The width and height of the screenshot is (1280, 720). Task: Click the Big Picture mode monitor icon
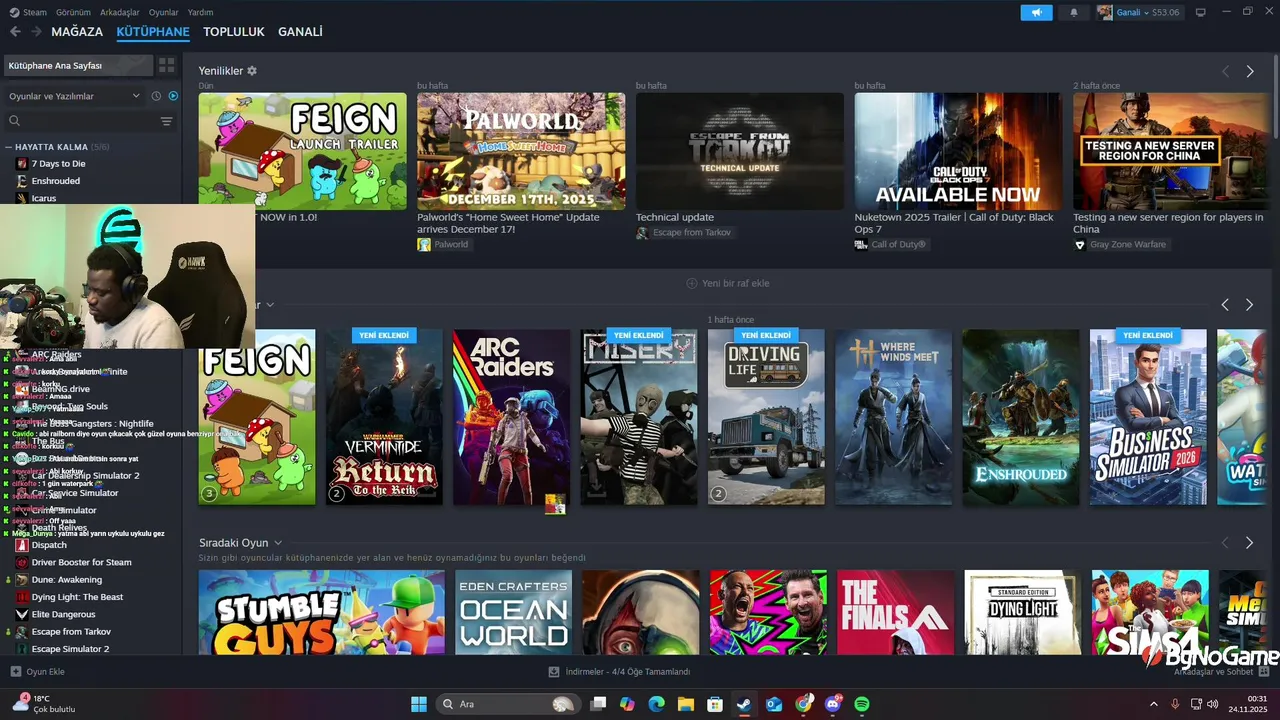[x=1201, y=12]
